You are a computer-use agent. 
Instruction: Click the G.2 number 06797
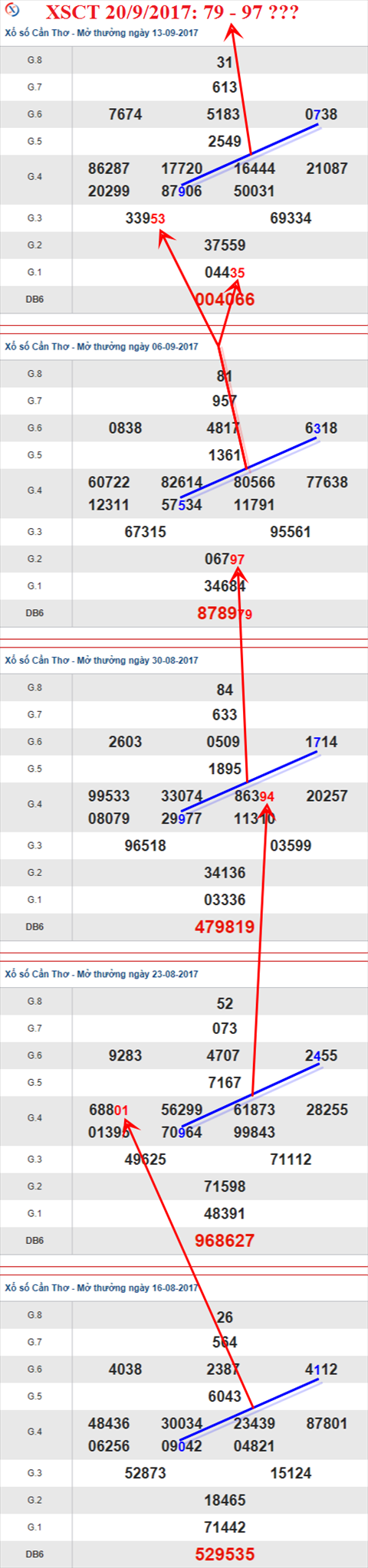point(225,559)
